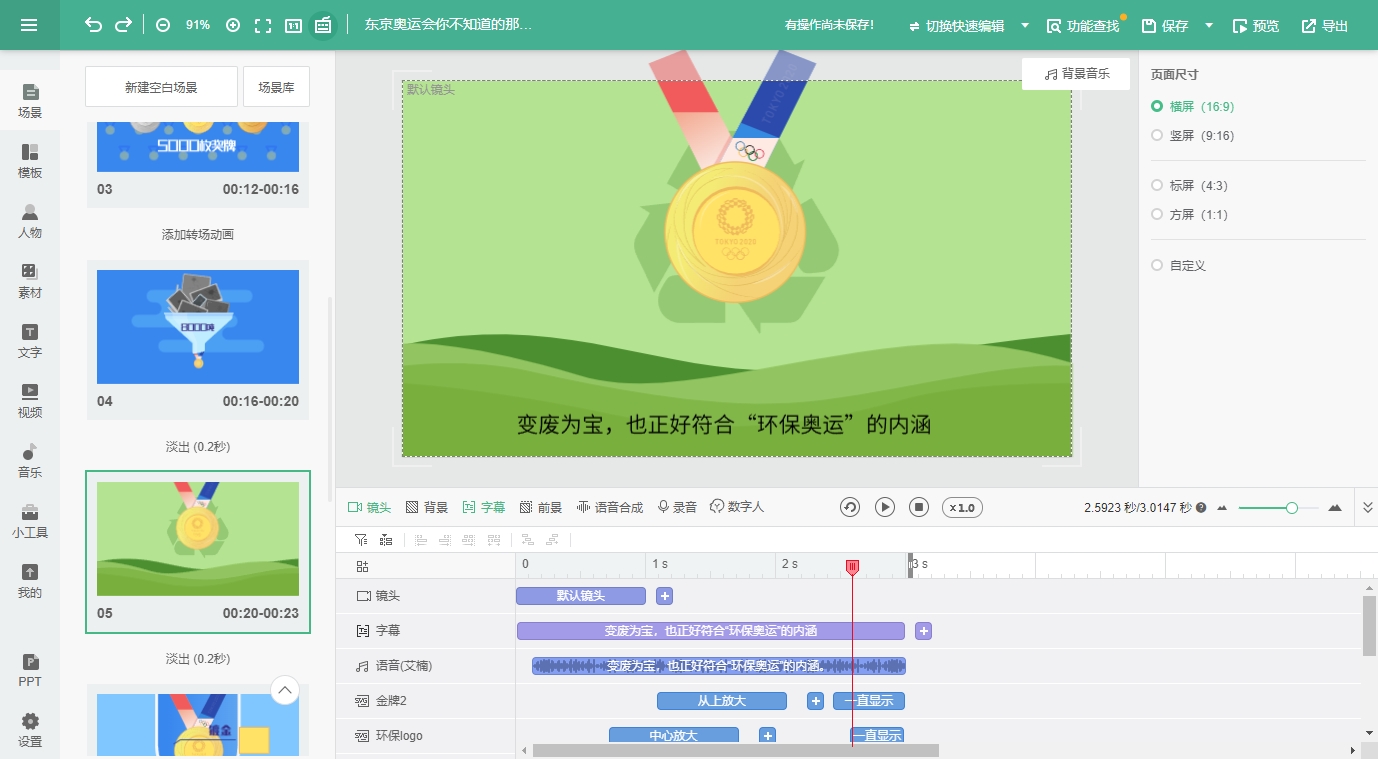Expand the 保存 dropdown arrow
Image resolution: width=1378 pixels, height=759 pixels.
pos(1209,26)
